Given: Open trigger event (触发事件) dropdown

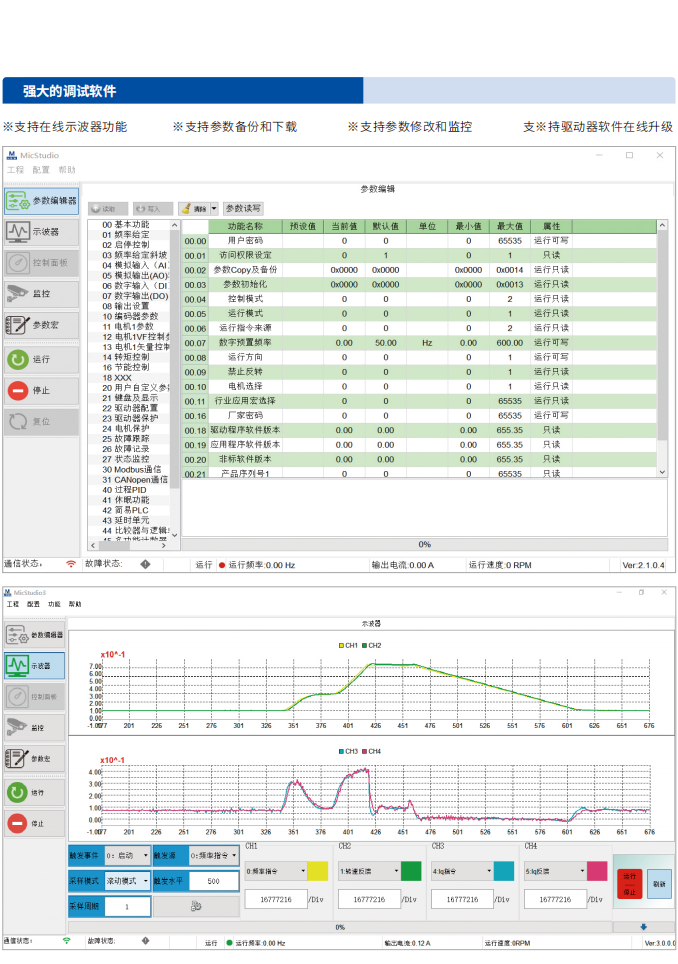Looking at the screenshot, I should (127, 855).
